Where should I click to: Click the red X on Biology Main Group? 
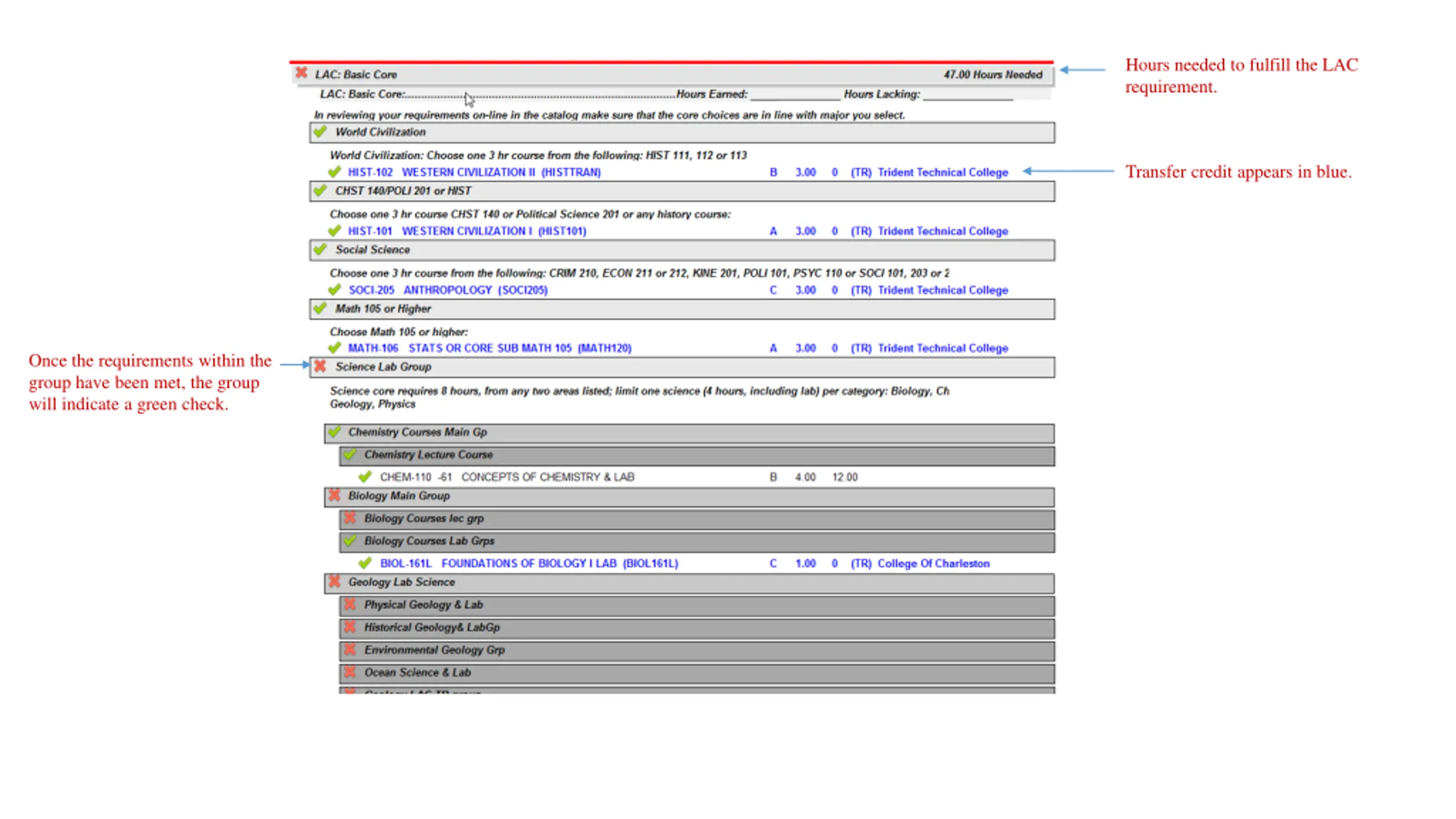click(334, 495)
